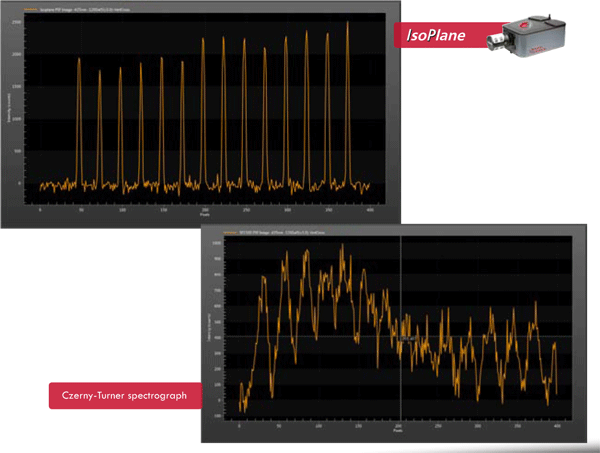
Task: Click the 400 x-axis tick on Czerny-Turner graph
Action: pos(557,425)
